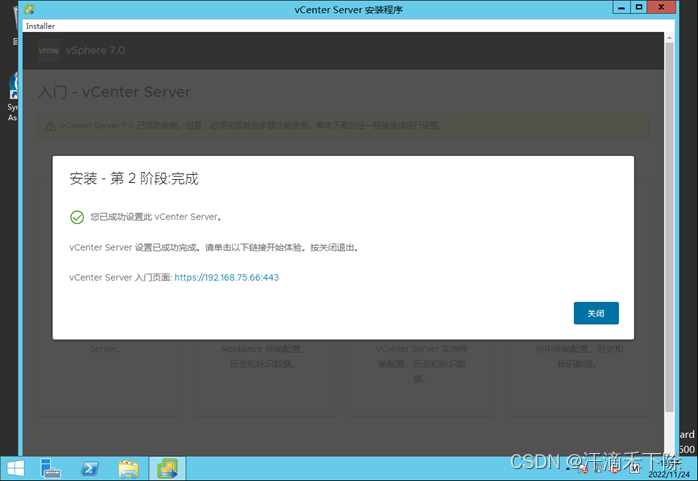Click the desktop icon at the left edge
Viewport: 698px width, 481px height.
tap(14, 88)
